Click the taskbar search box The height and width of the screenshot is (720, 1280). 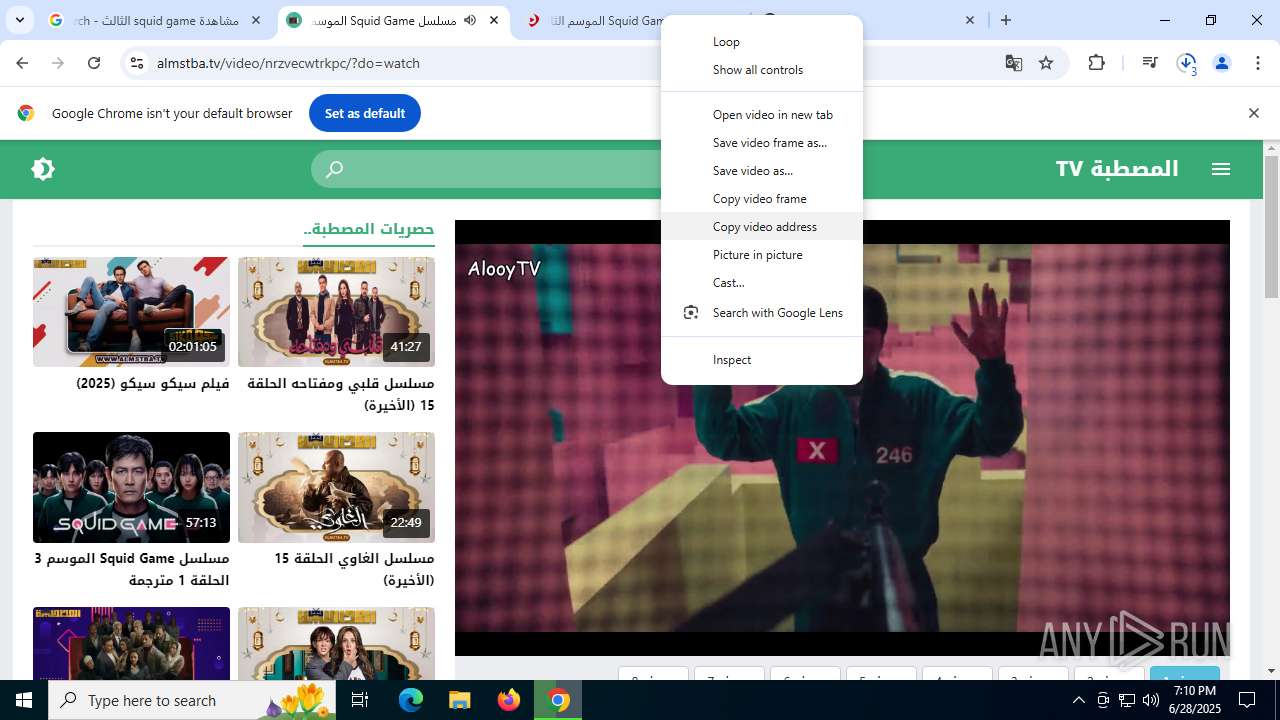tap(192, 700)
